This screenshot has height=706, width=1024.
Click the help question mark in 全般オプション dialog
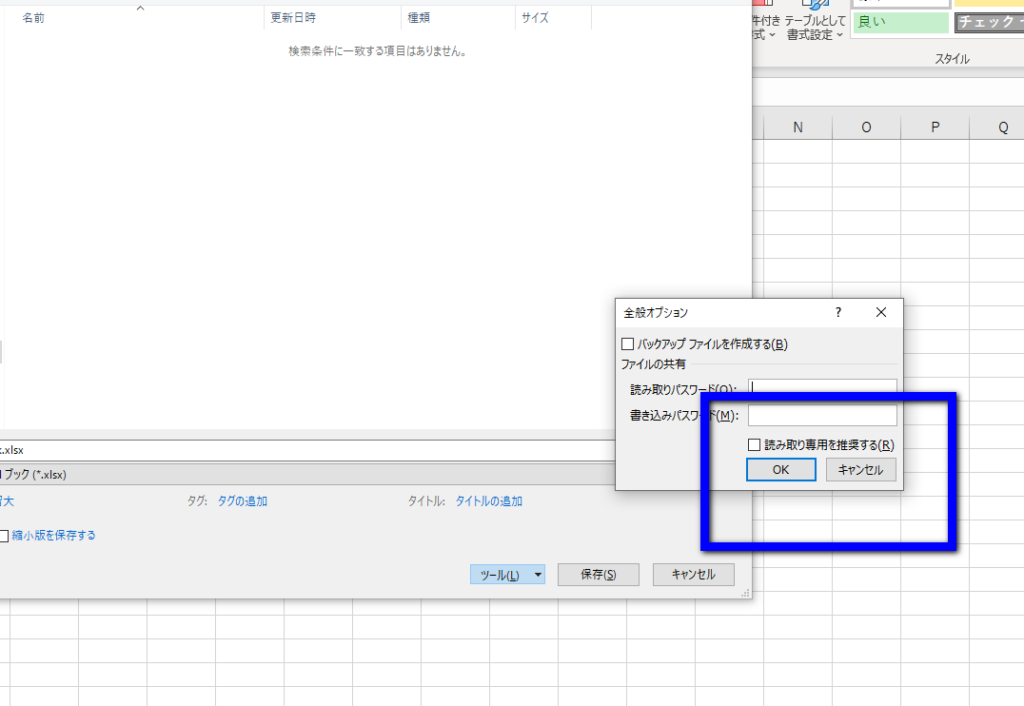[838, 313]
